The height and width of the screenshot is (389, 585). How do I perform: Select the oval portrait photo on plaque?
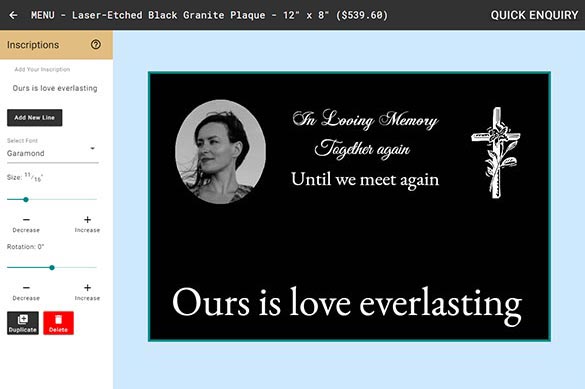[220, 151]
